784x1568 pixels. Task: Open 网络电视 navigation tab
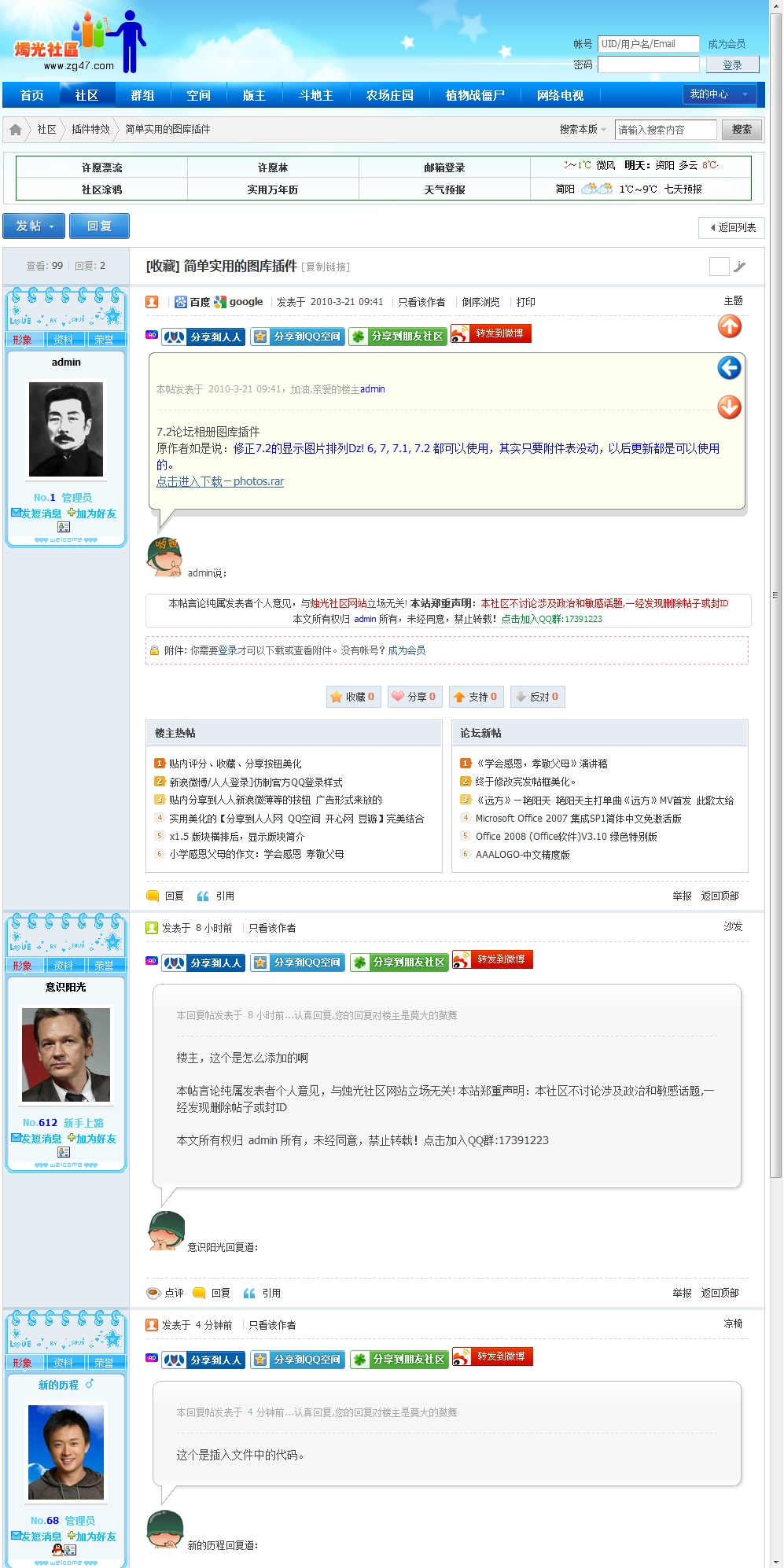[560, 95]
